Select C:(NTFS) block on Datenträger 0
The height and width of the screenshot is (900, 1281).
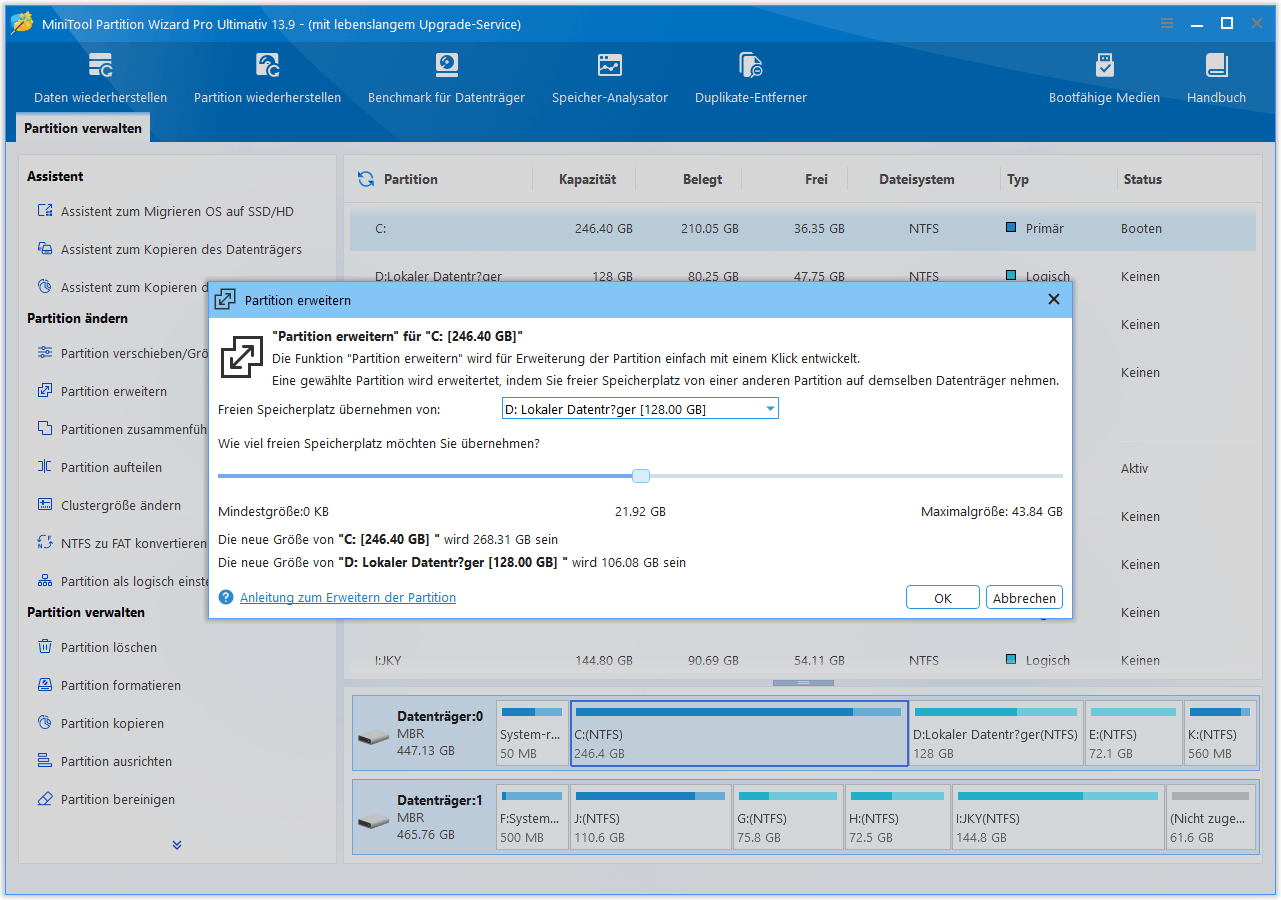point(739,733)
